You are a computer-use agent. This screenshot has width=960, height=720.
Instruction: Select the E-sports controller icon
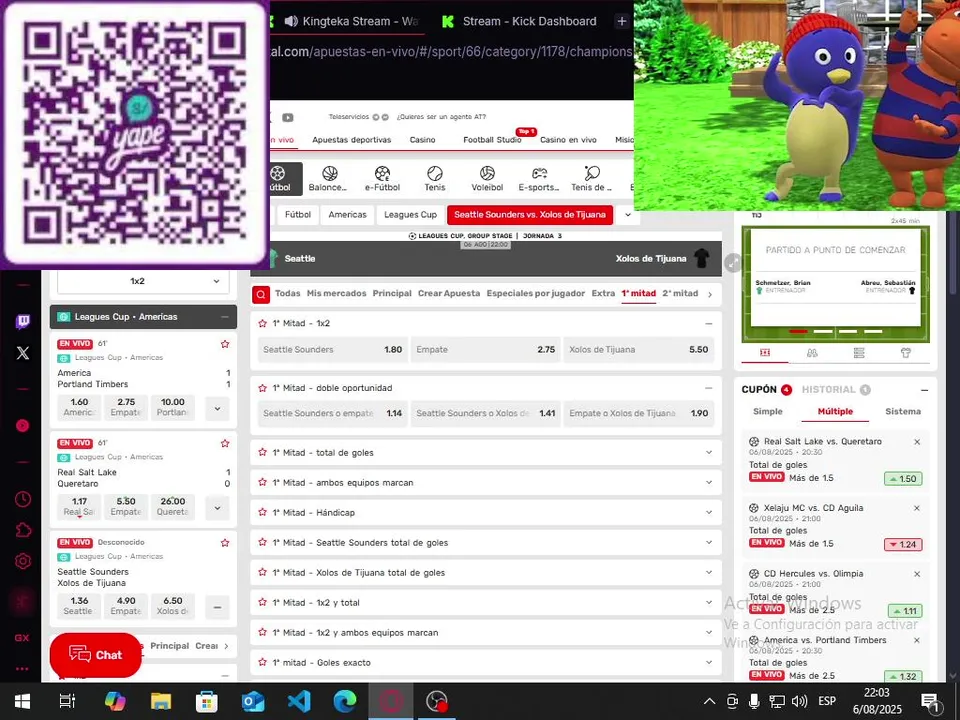pos(539,179)
